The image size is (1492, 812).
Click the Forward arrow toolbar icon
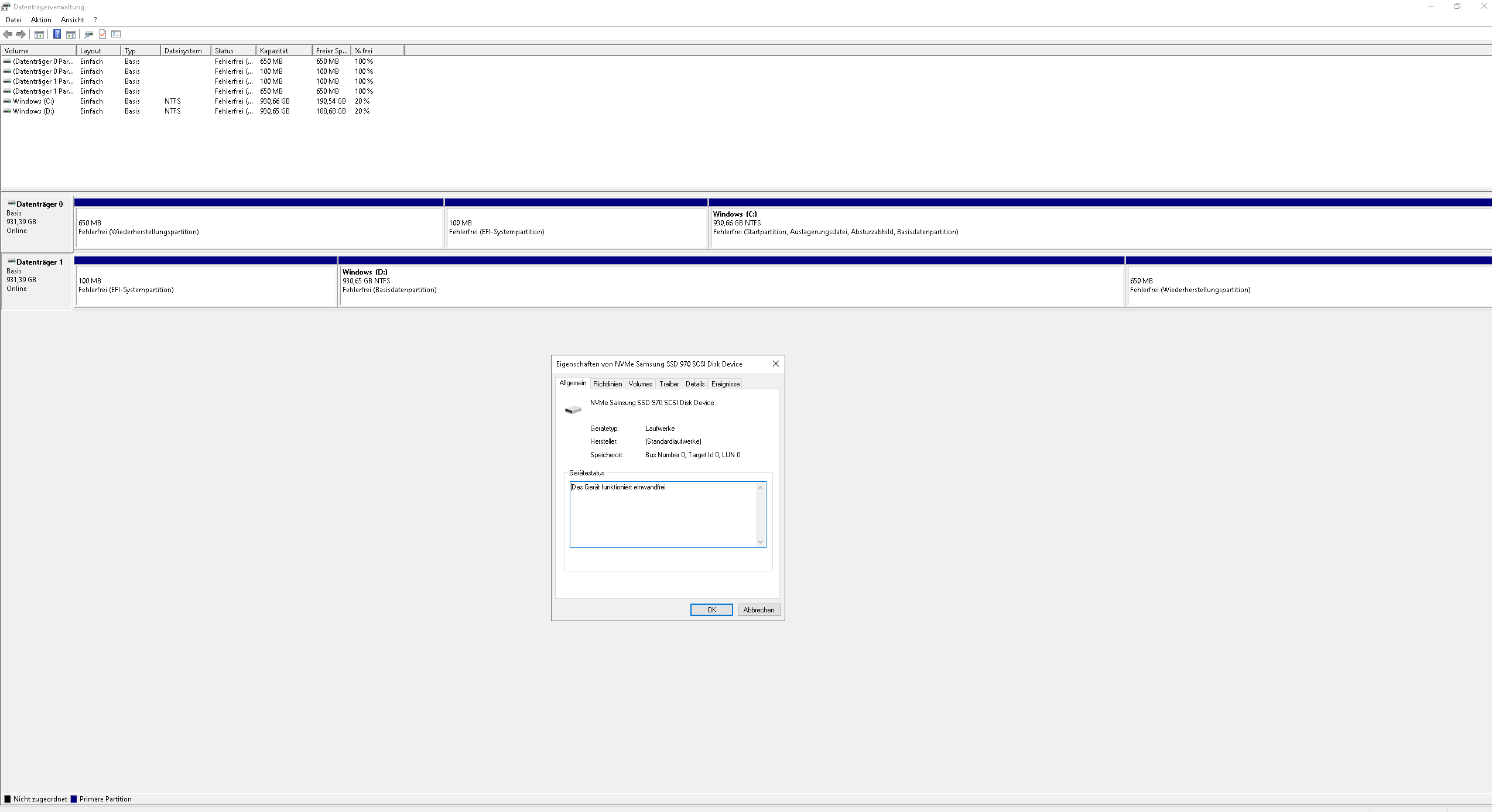tap(21, 34)
